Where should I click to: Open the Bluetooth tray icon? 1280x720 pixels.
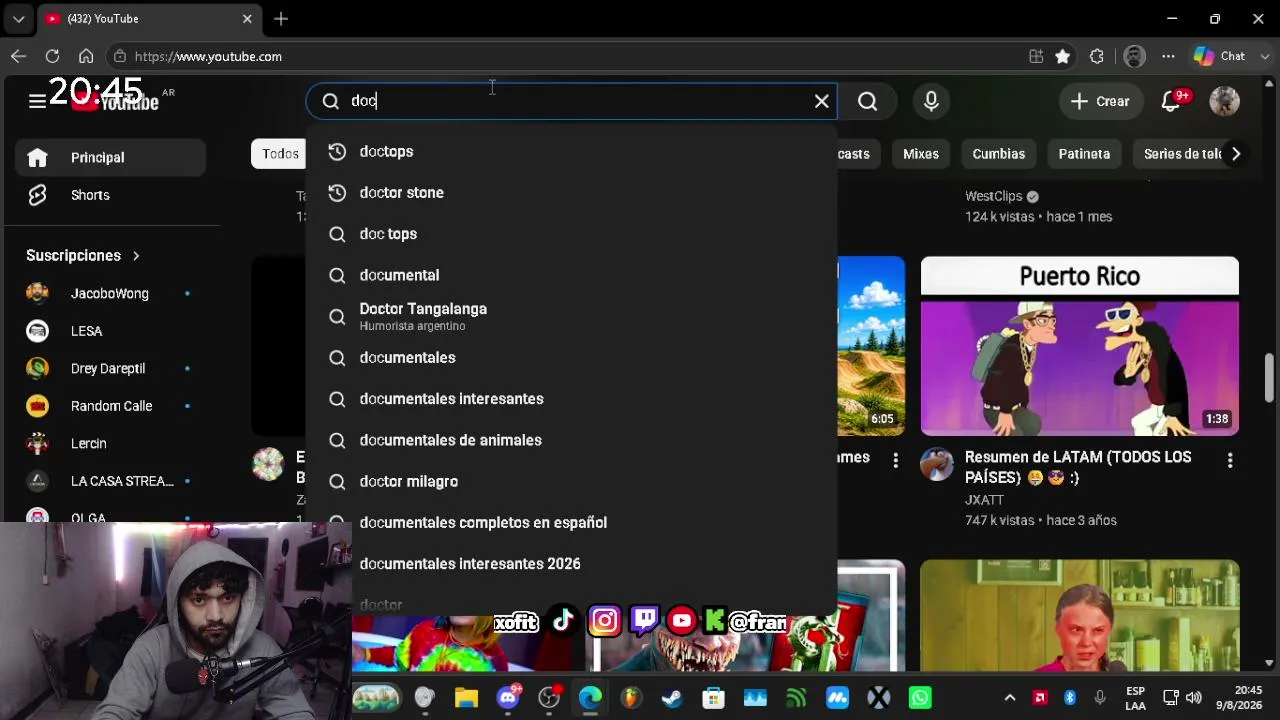[1070, 698]
